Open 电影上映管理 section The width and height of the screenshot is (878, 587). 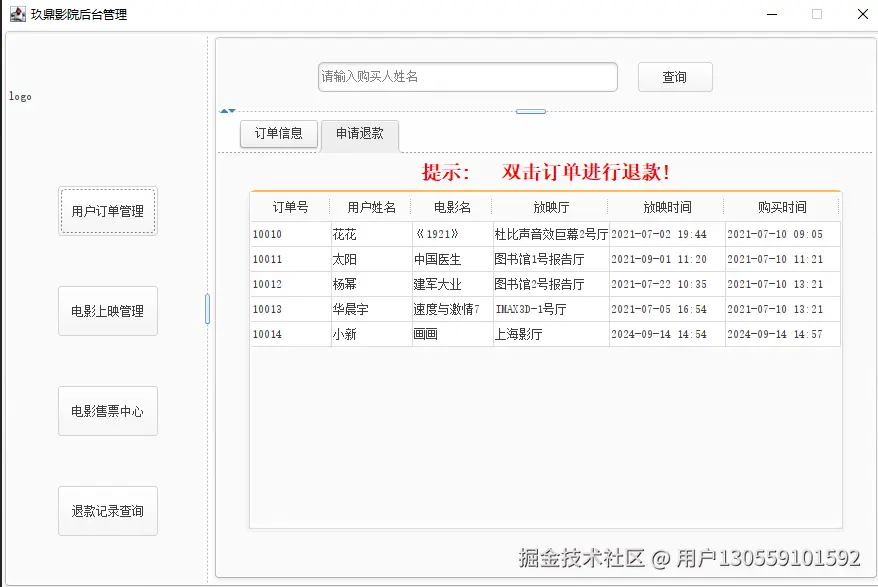coord(108,311)
